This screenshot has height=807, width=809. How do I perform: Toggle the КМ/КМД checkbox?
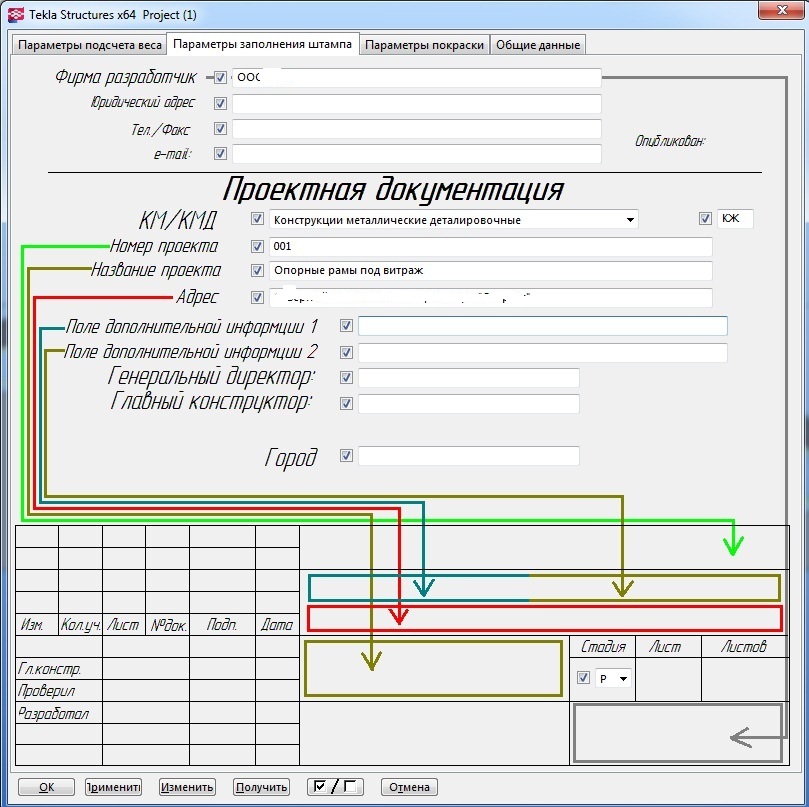(257, 219)
